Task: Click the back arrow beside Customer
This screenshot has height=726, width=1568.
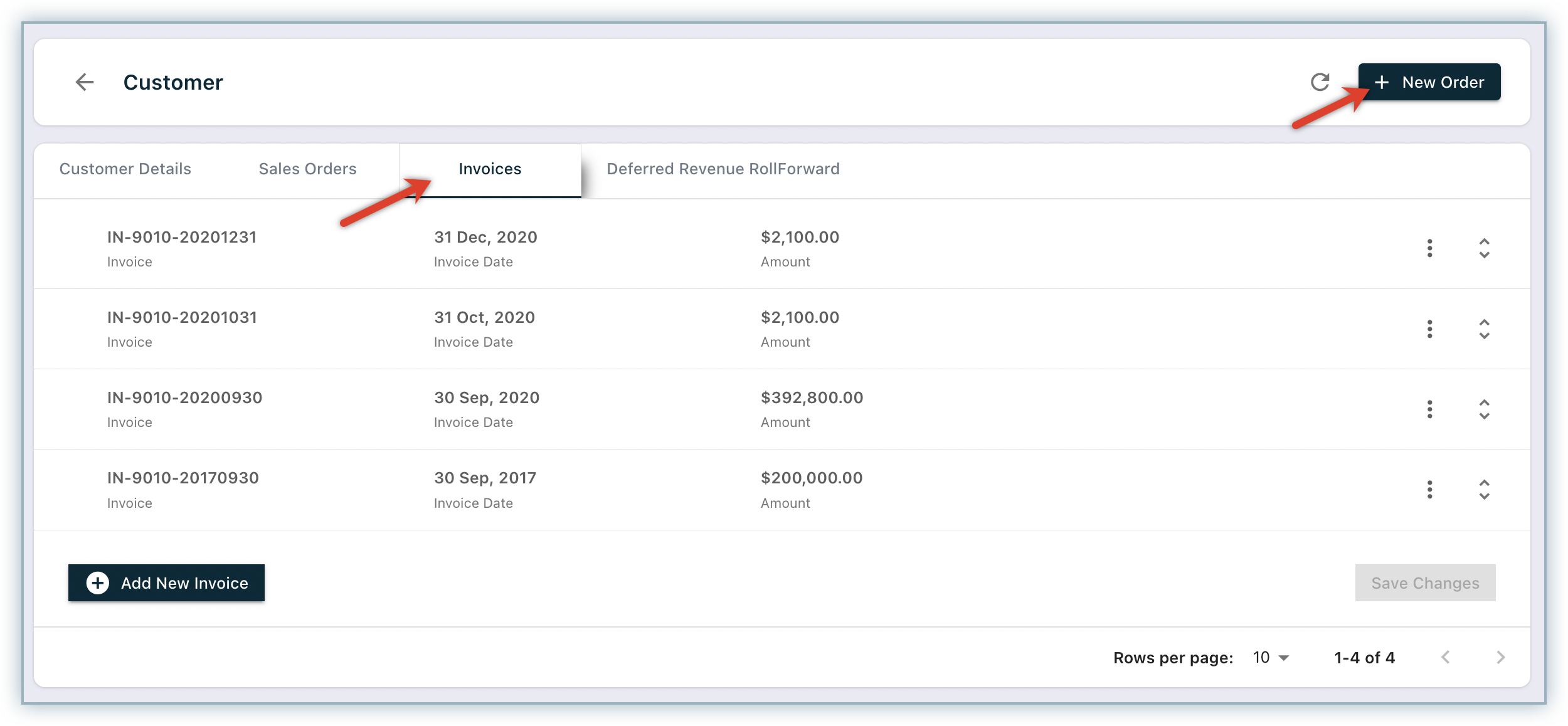Action: (85, 82)
